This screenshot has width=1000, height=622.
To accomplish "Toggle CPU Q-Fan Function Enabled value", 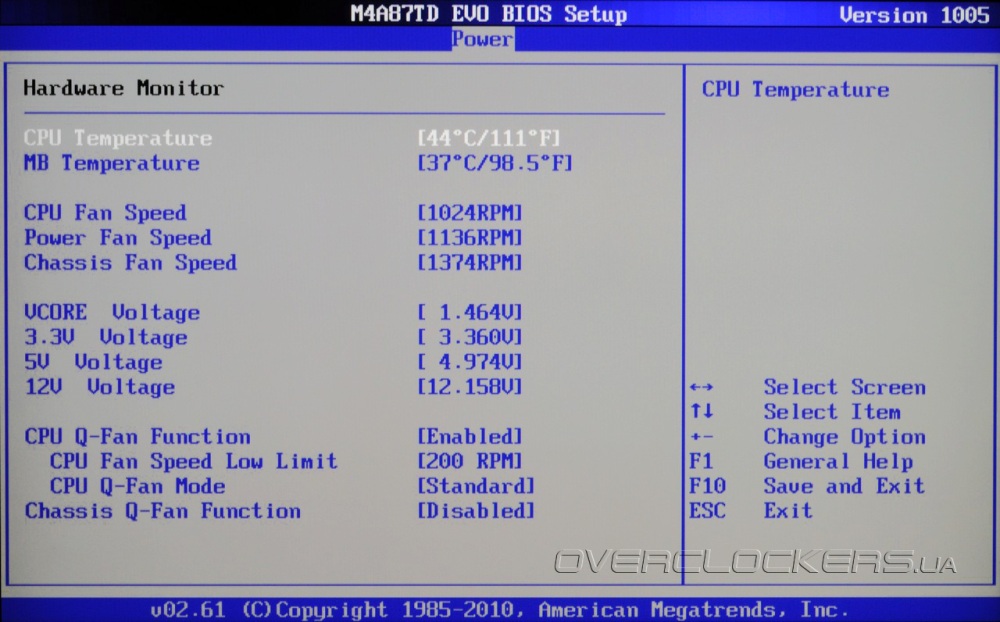I will click(469, 436).
